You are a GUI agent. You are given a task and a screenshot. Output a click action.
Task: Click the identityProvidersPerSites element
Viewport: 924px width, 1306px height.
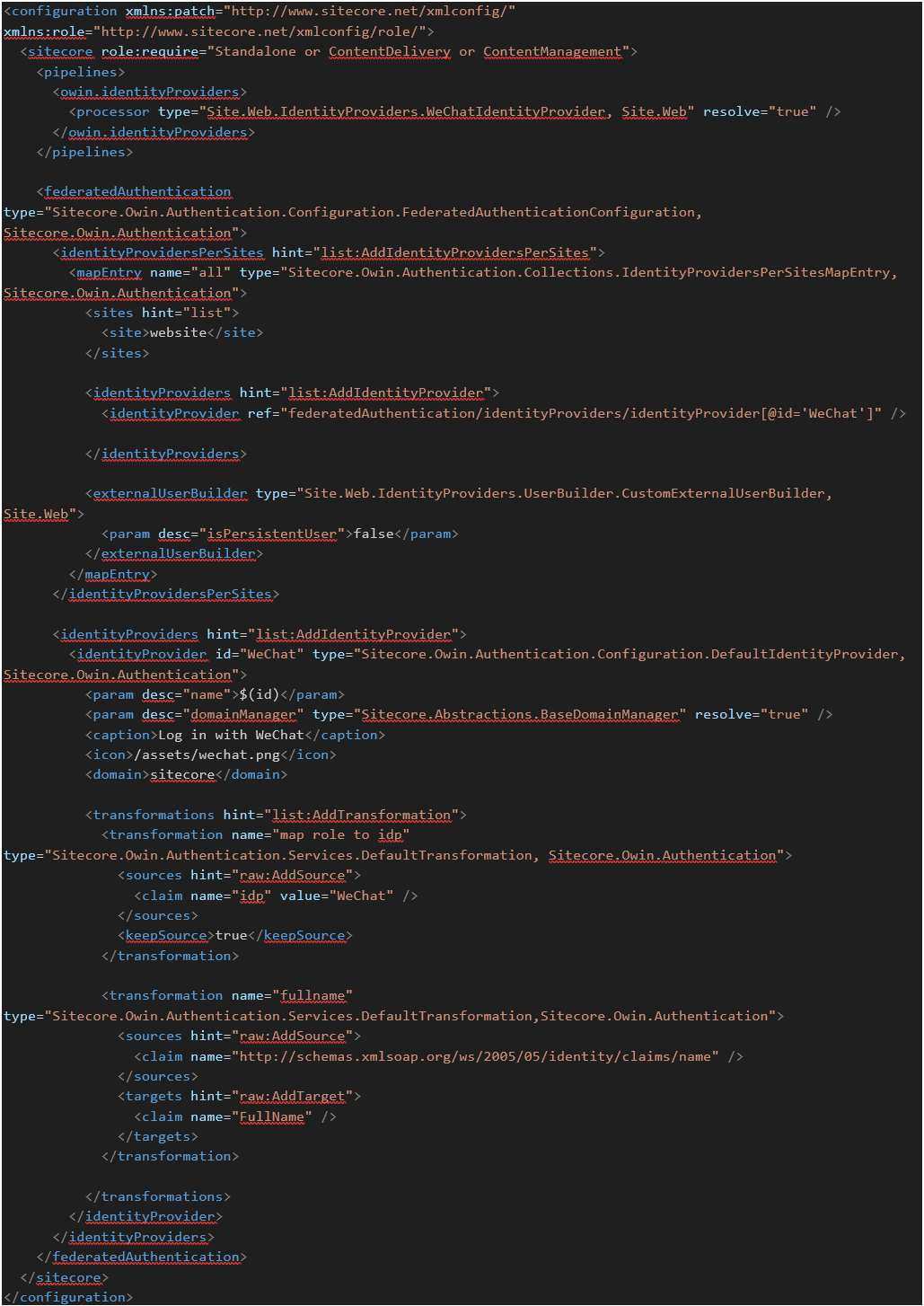pos(162,251)
